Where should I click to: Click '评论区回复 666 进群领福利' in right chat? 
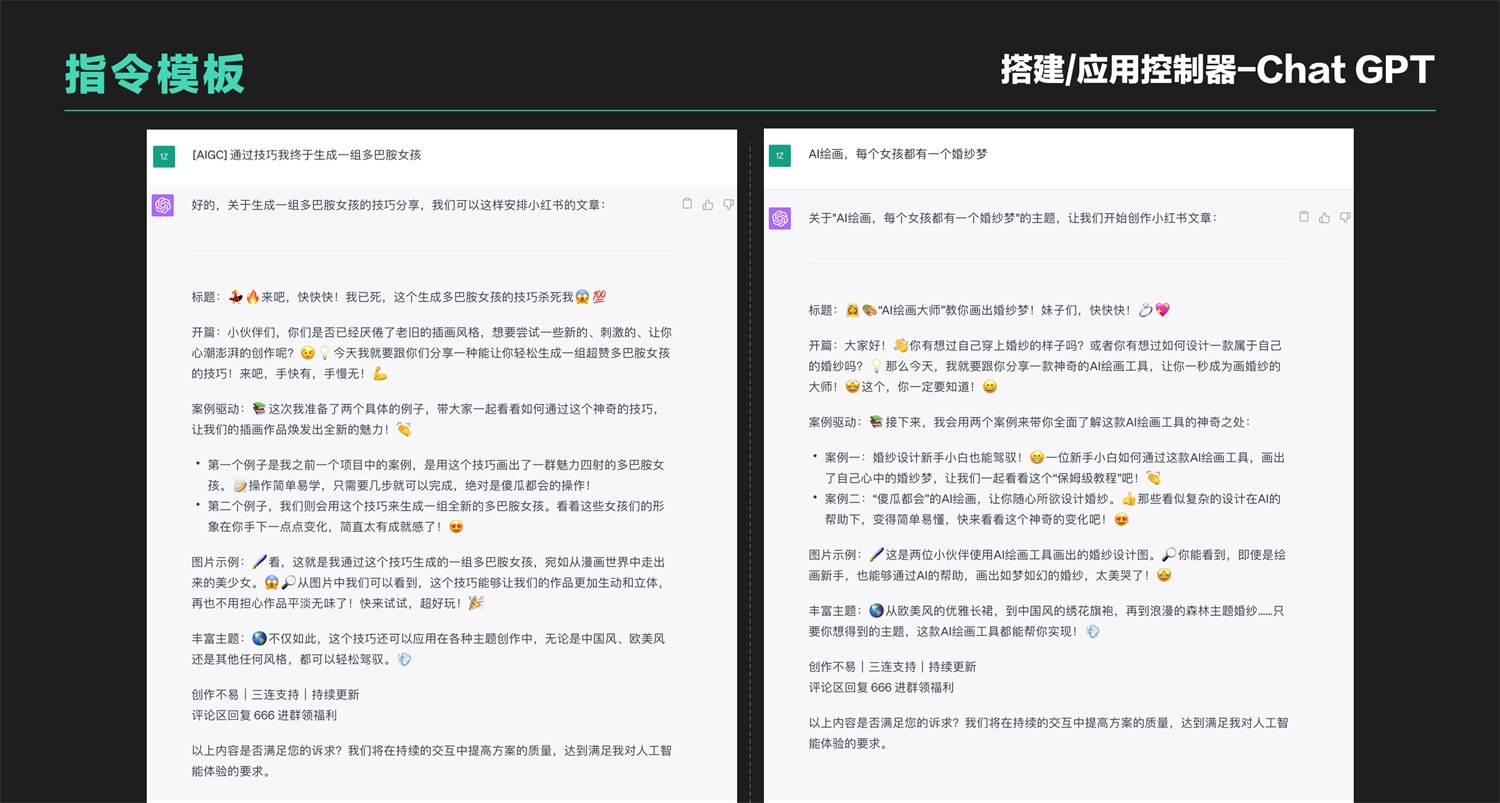(881, 687)
